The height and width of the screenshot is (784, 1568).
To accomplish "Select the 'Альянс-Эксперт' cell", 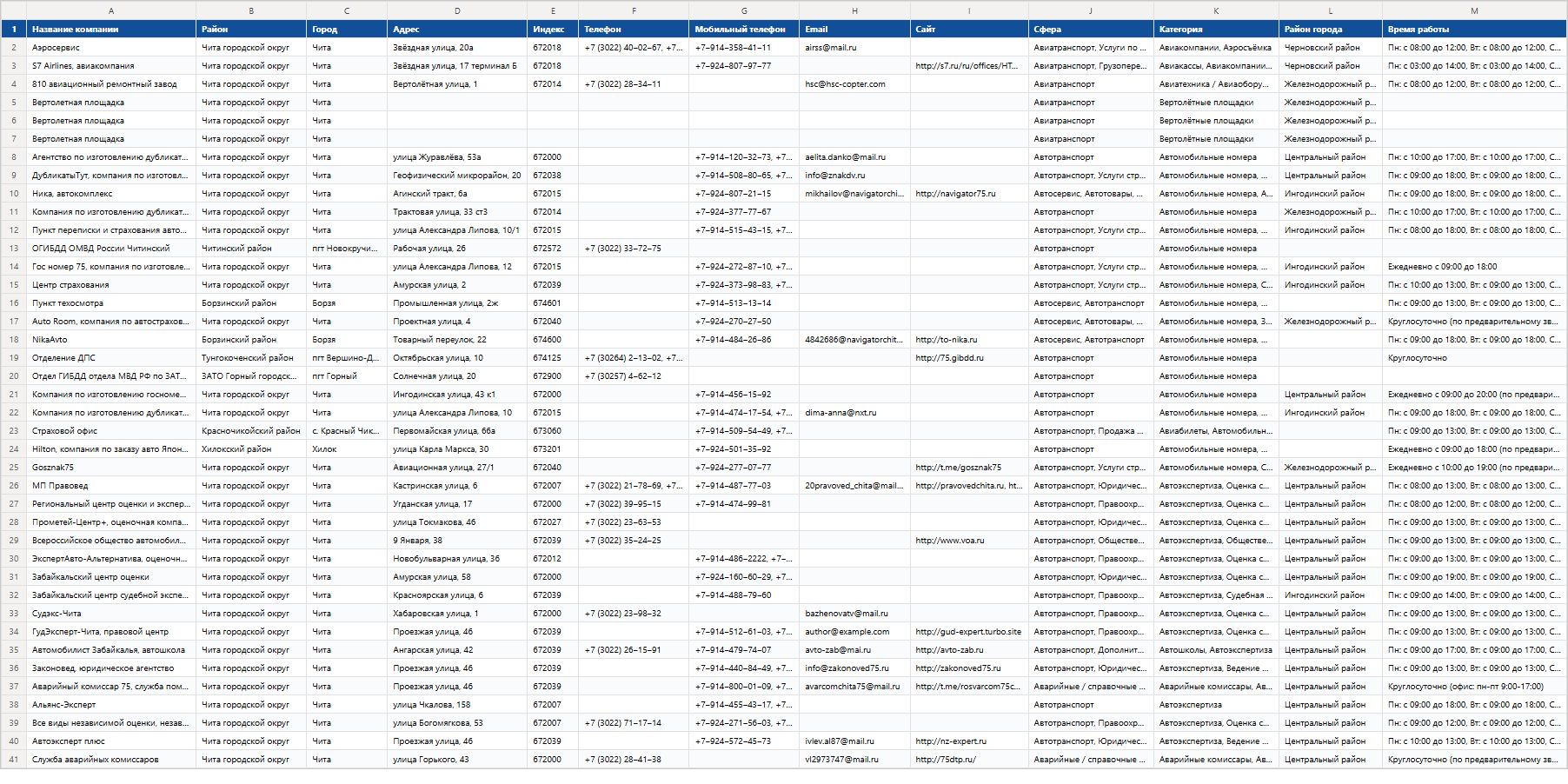I will (x=111, y=704).
